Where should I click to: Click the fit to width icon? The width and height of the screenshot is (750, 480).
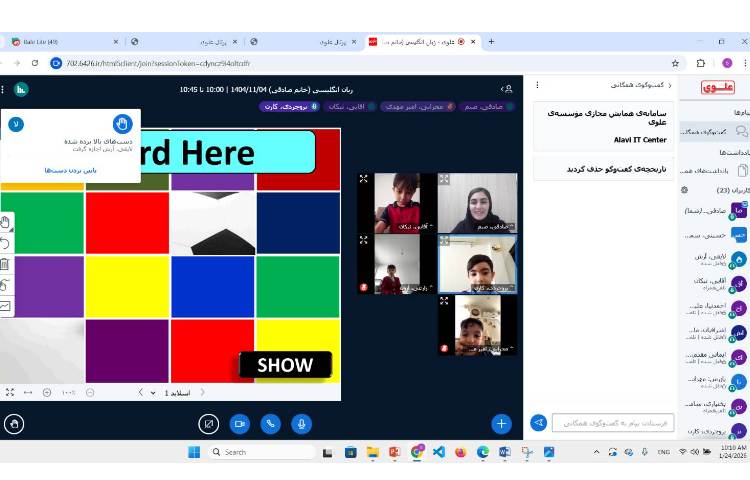point(28,393)
